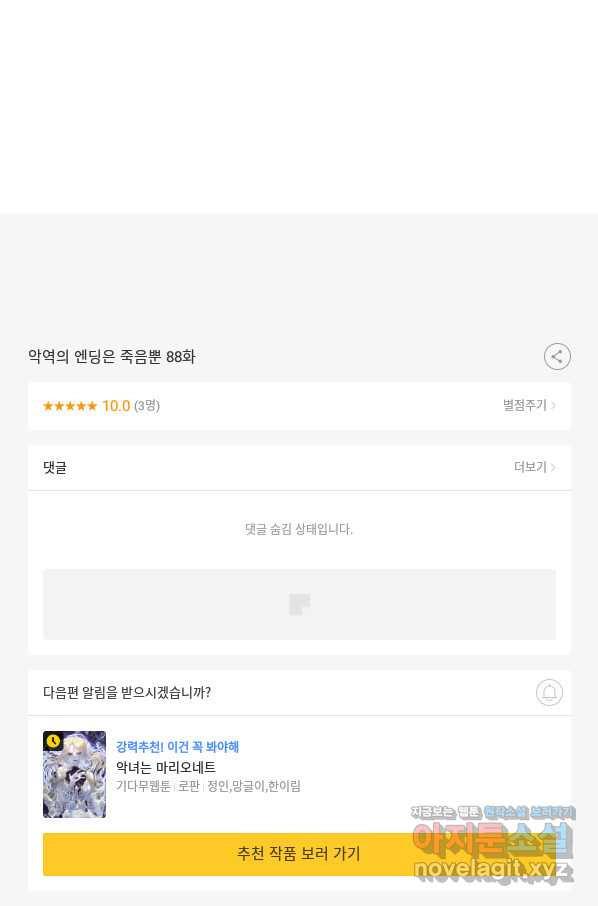598x906 pixels.
Task: Tap the 로판 genre tag
Action: pos(189,786)
